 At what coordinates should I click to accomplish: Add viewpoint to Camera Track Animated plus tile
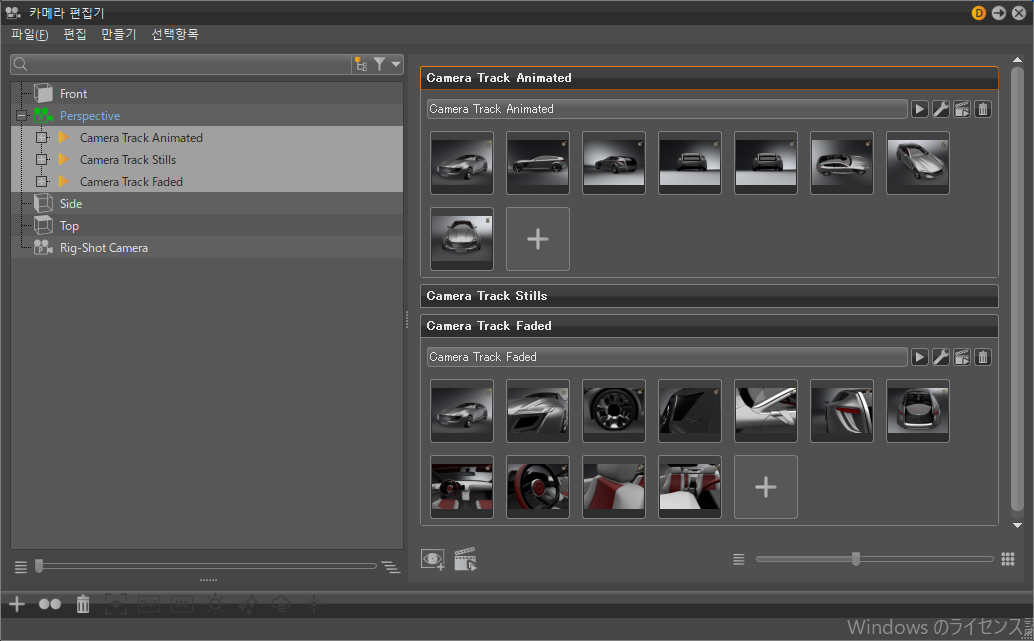pyautogui.click(x=537, y=239)
